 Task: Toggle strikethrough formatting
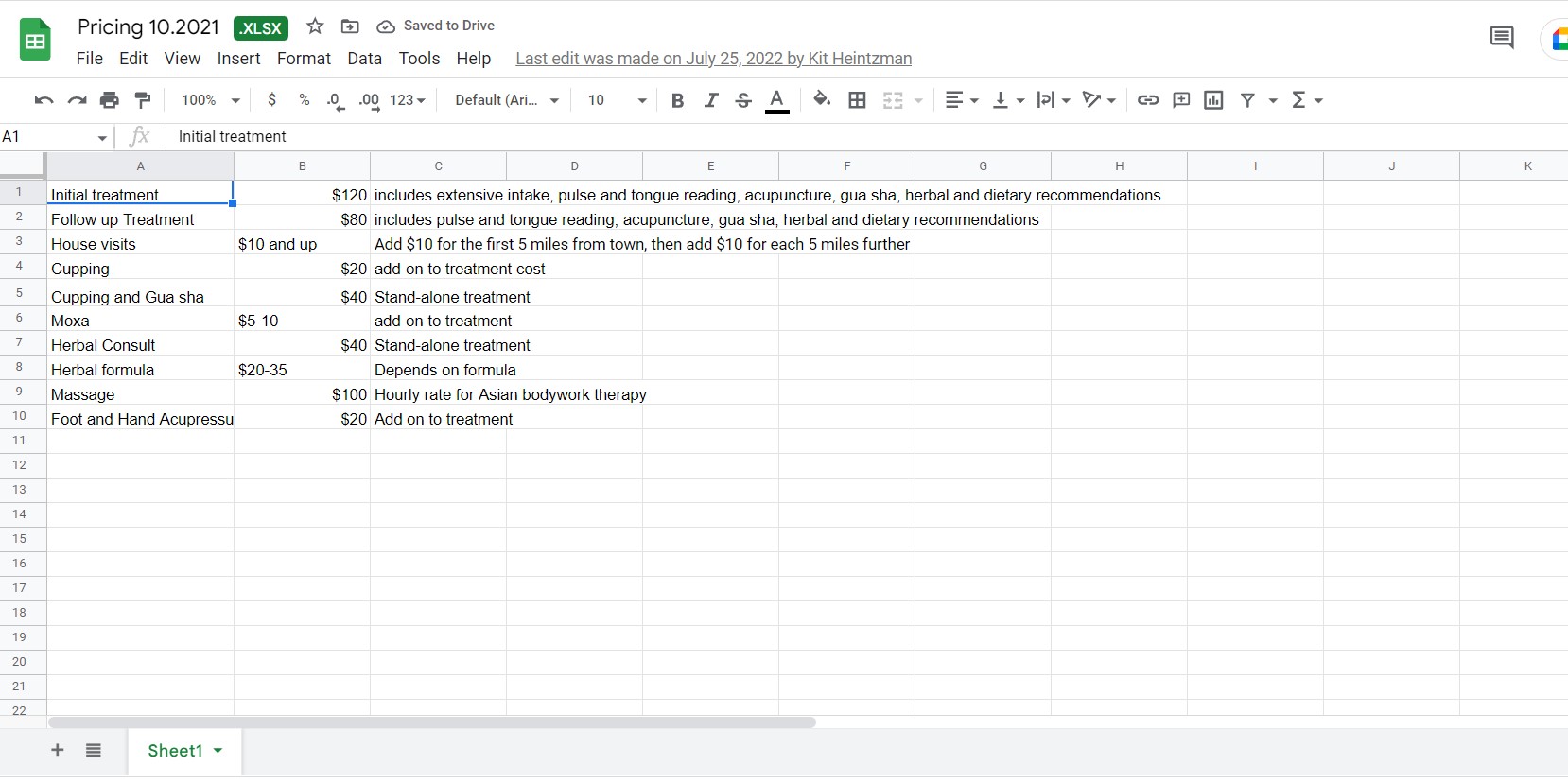743,100
